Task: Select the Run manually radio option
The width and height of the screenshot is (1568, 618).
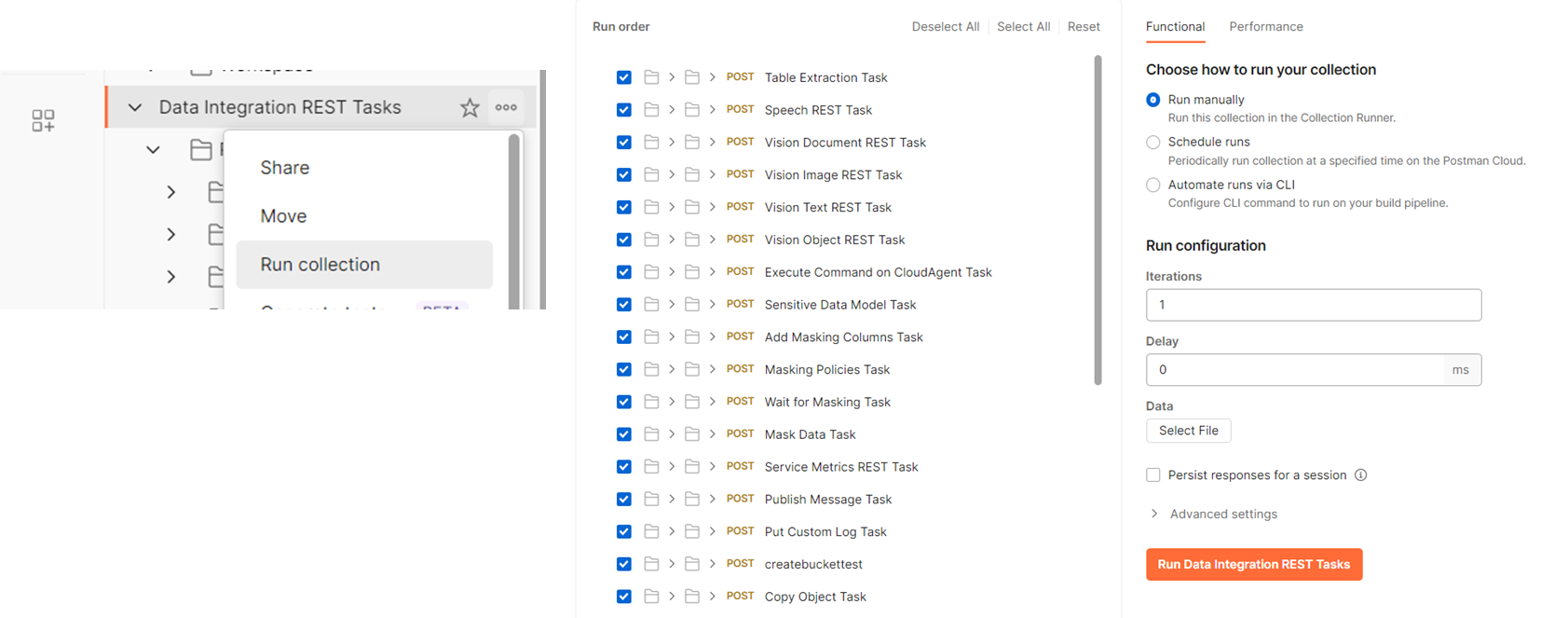Action: [x=1153, y=100]
